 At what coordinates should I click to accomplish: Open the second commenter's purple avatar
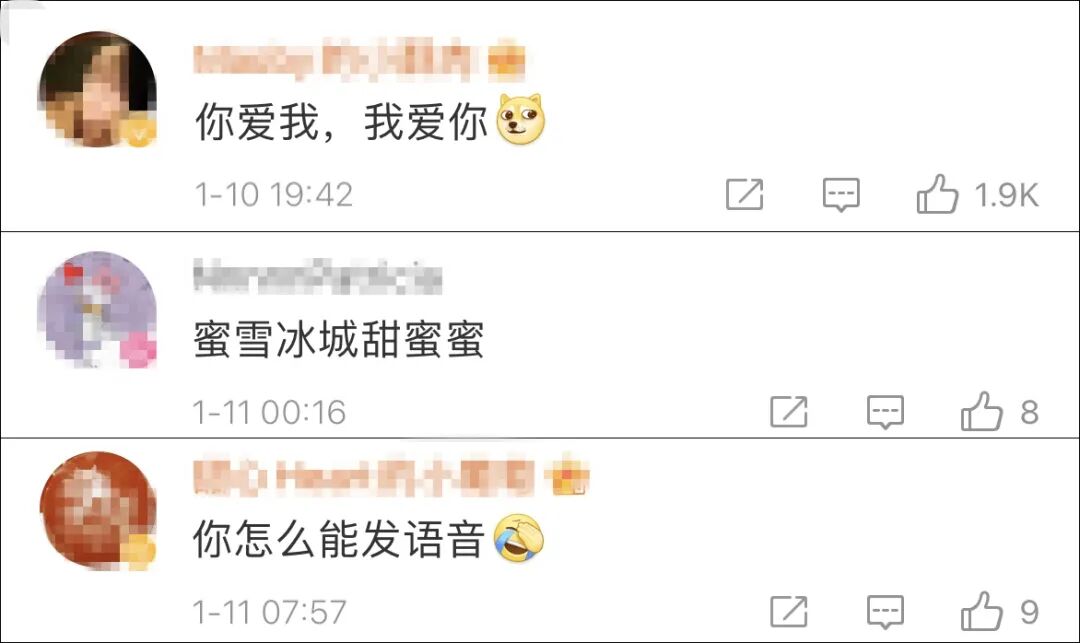tap(97, 309)
